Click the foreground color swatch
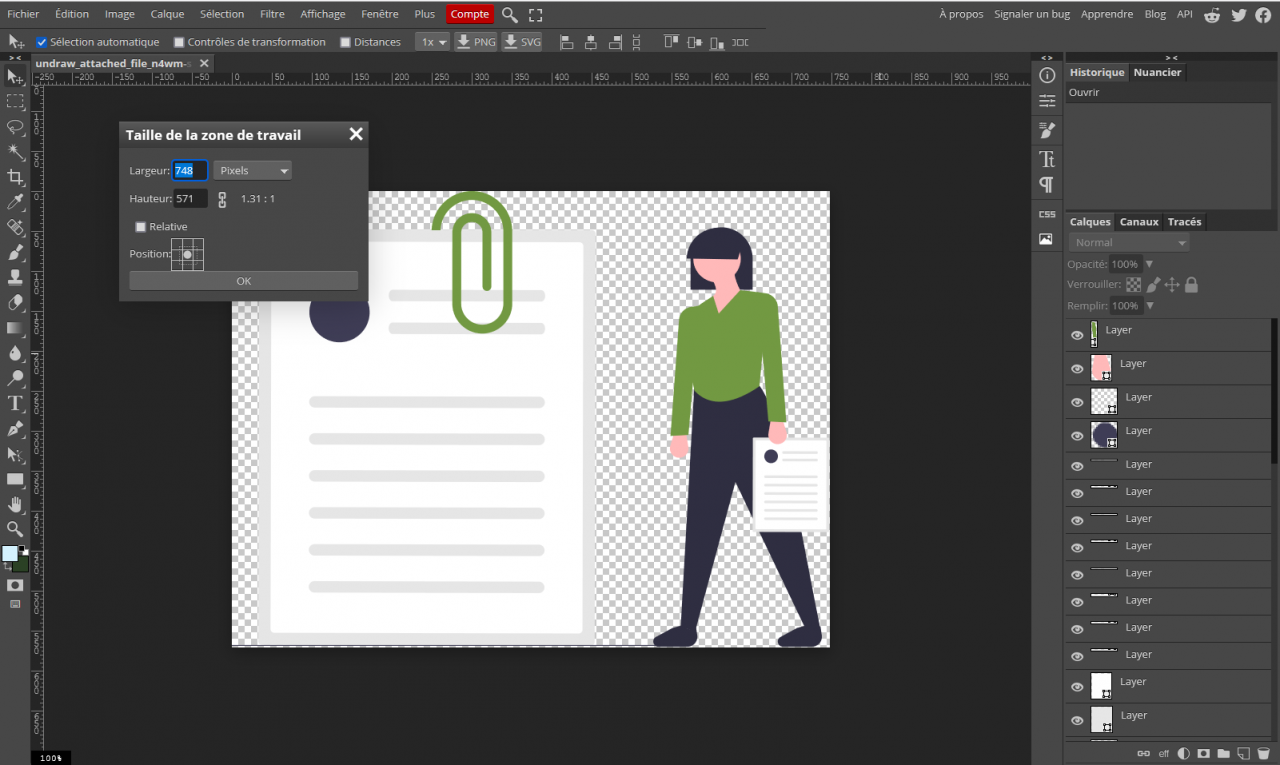The width and height of the screenshot is (1280, 765). (x=10, y=553)
